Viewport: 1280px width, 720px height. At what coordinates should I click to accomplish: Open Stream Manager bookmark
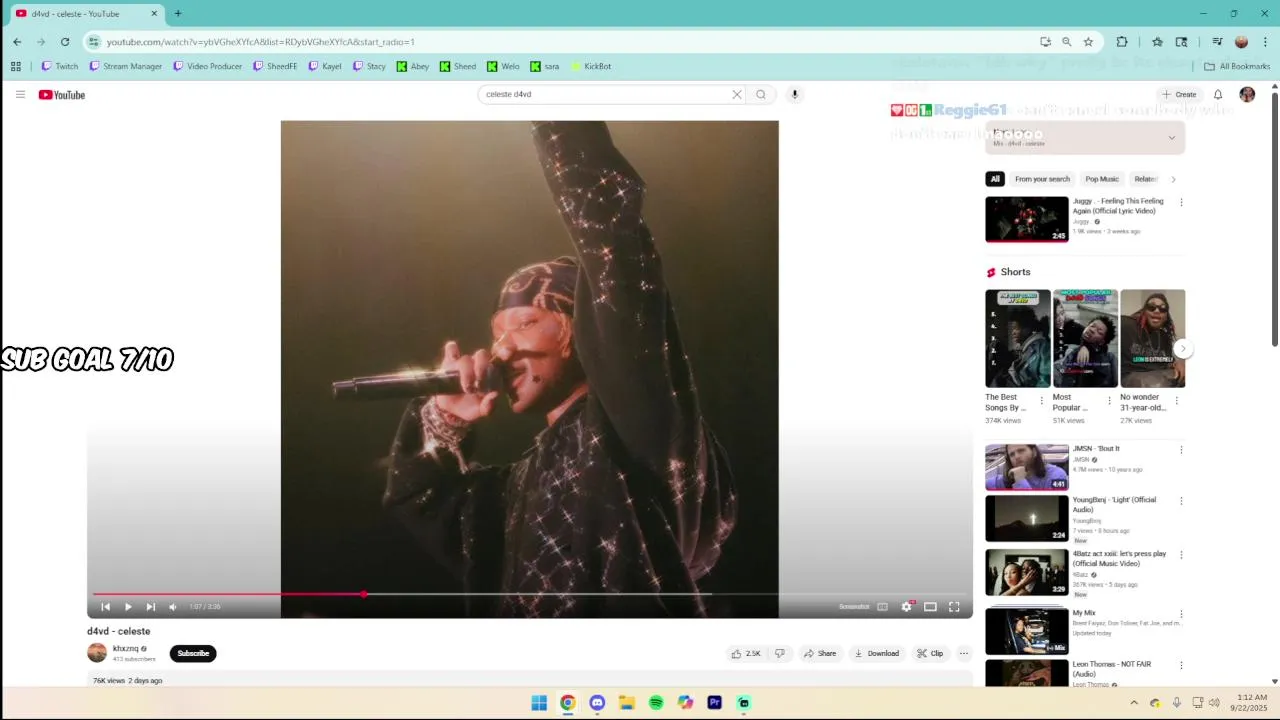pyautogui.click(x=126, y=66)
